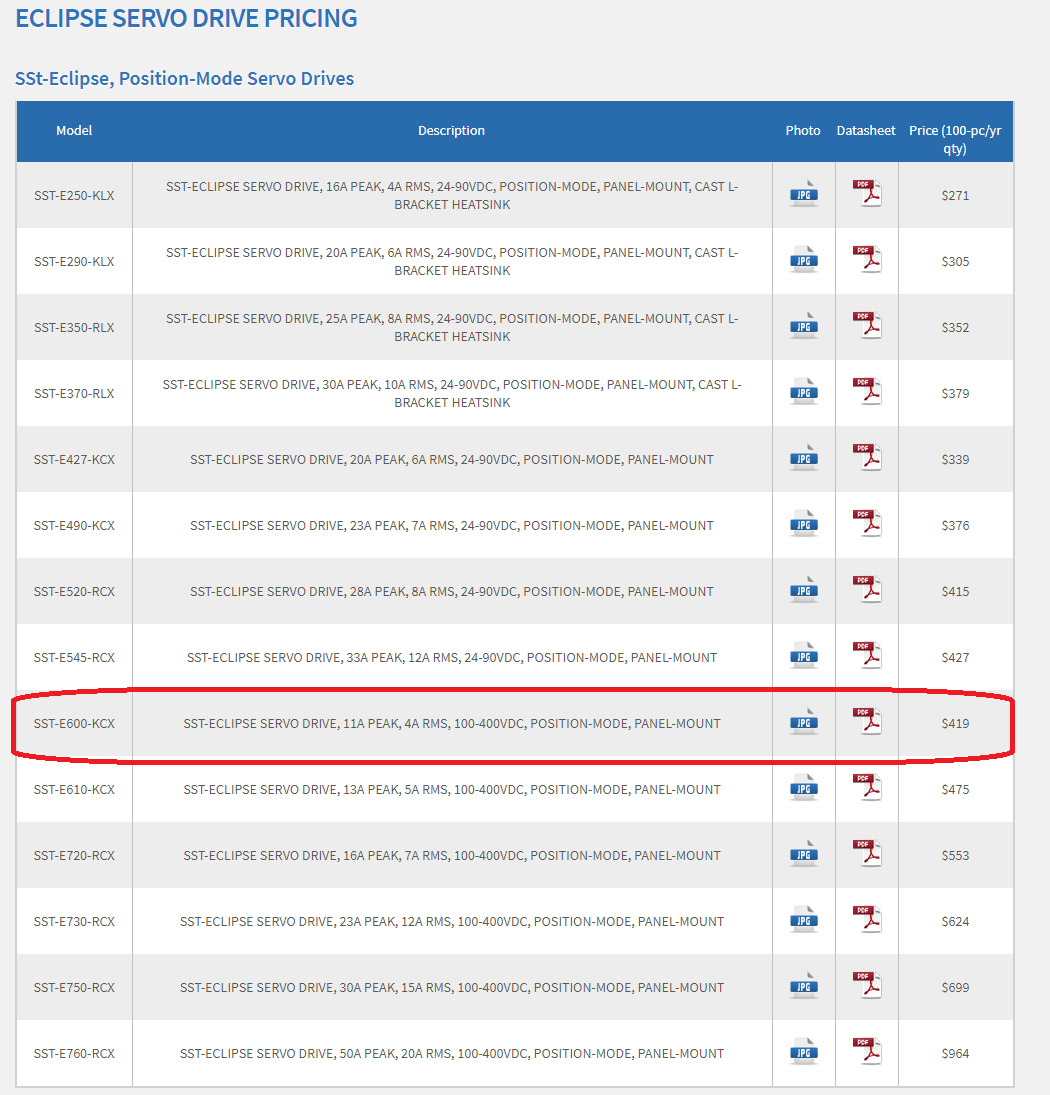
Task: Open PDF datasheet for SST-E610-KCX
Action: pos(867,787)
